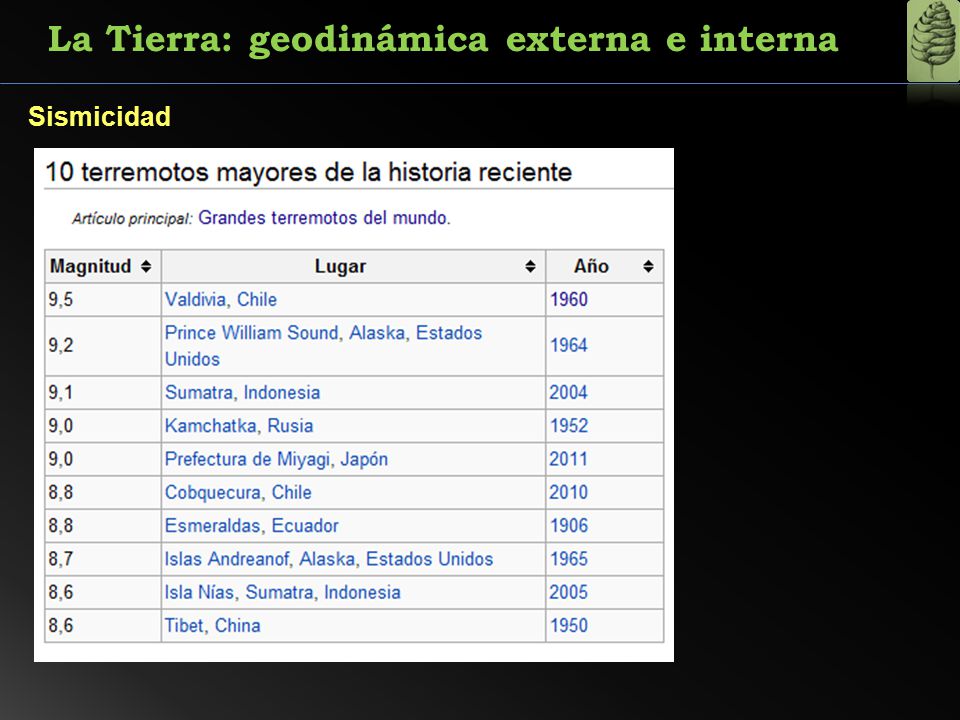Open the Esmeraldas, Ecuador link
The height and width of the screenshot is (720, 960).
[252, 525]
